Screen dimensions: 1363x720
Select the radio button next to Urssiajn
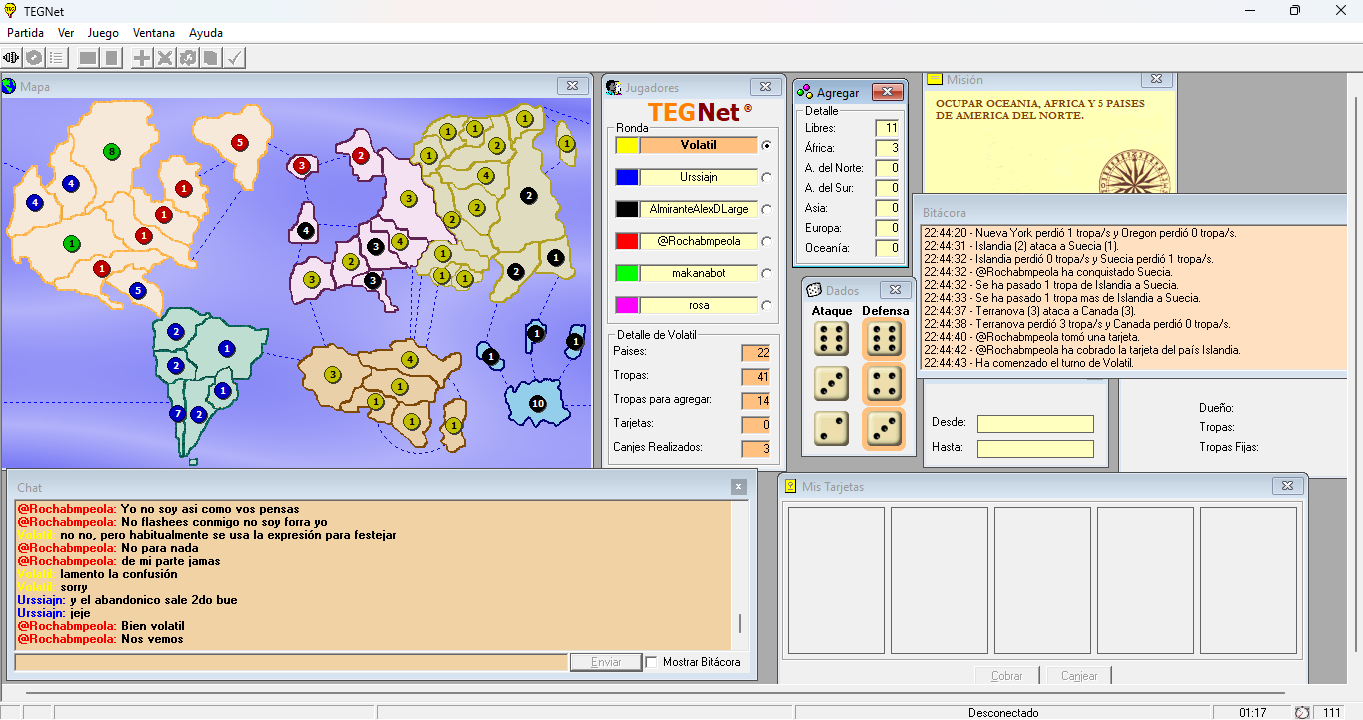coord(766,177)
